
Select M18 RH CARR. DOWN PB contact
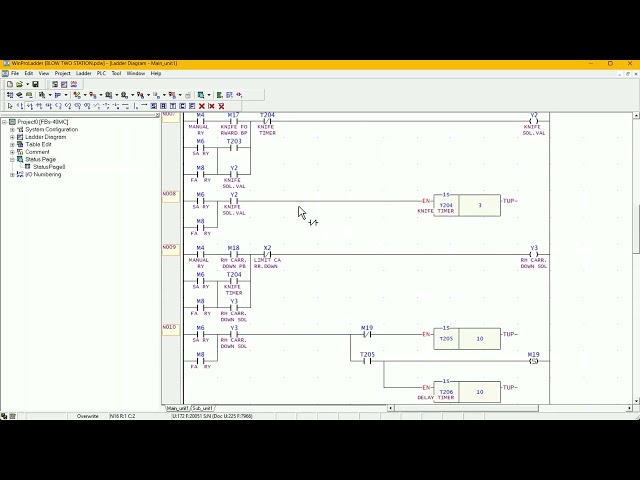coord(233,254)
